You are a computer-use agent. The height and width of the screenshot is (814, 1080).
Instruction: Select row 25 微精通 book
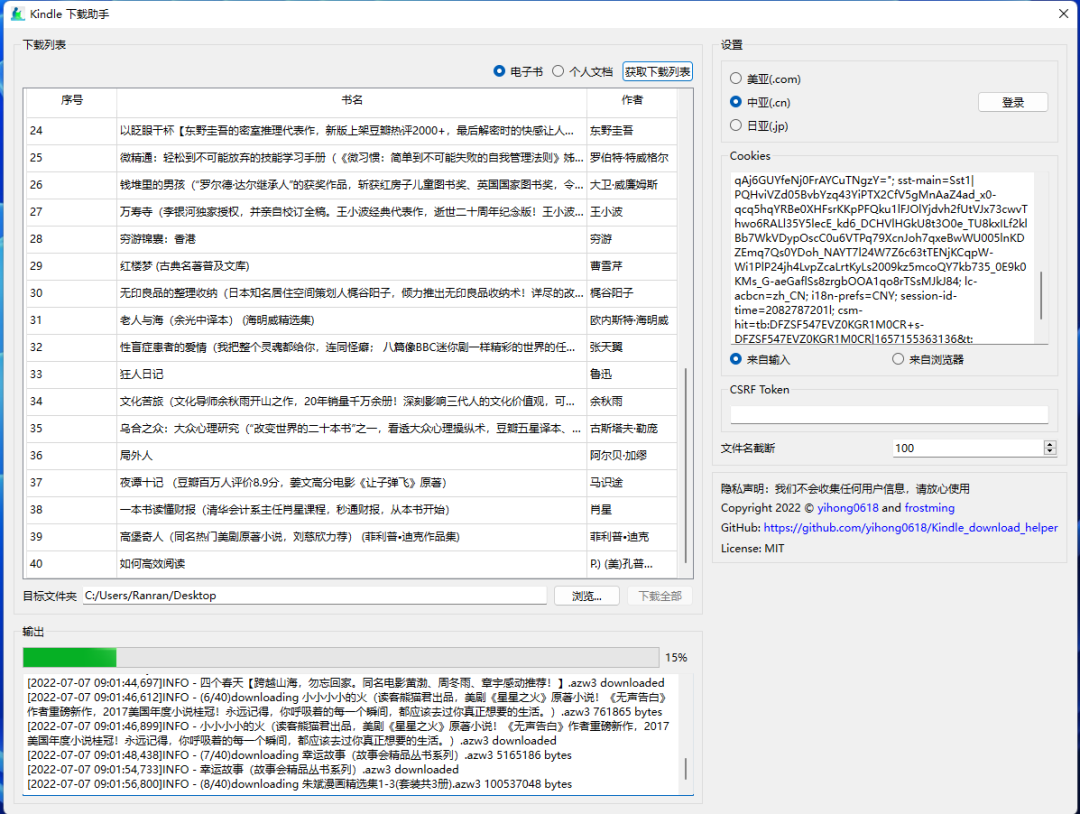click(352, 158)
